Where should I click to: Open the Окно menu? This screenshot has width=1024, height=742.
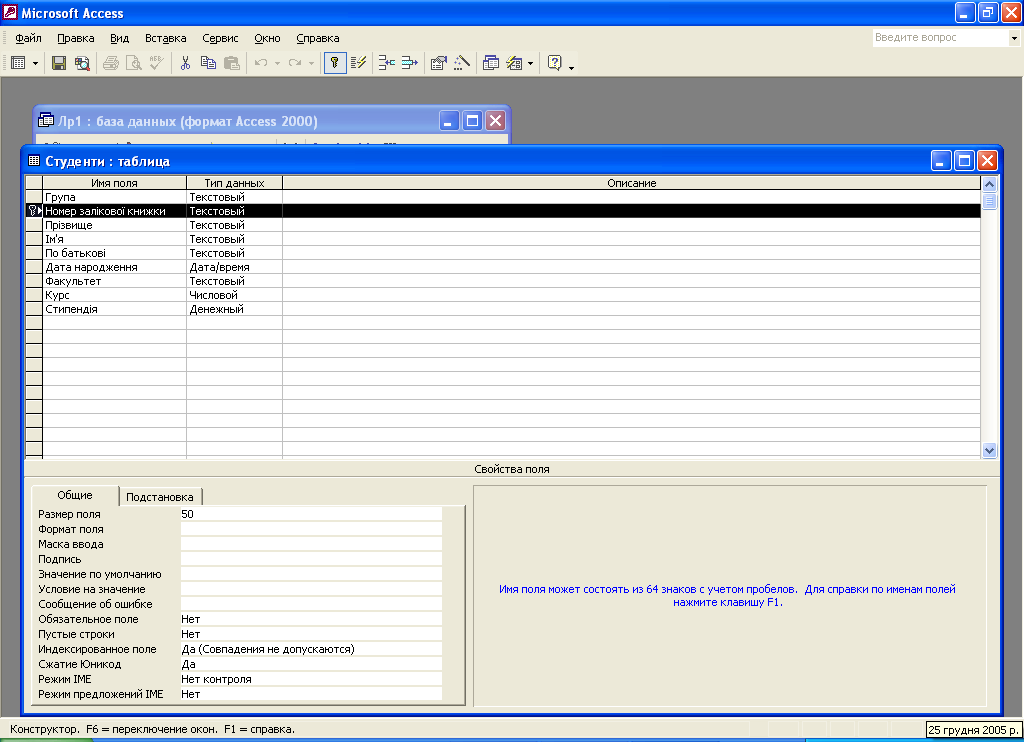267,38
